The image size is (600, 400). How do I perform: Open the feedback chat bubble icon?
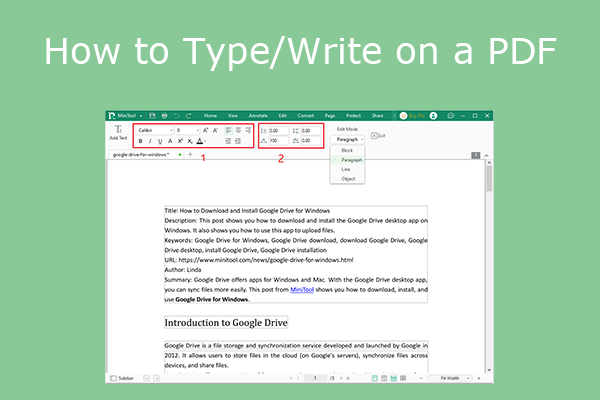coord(450,116)
